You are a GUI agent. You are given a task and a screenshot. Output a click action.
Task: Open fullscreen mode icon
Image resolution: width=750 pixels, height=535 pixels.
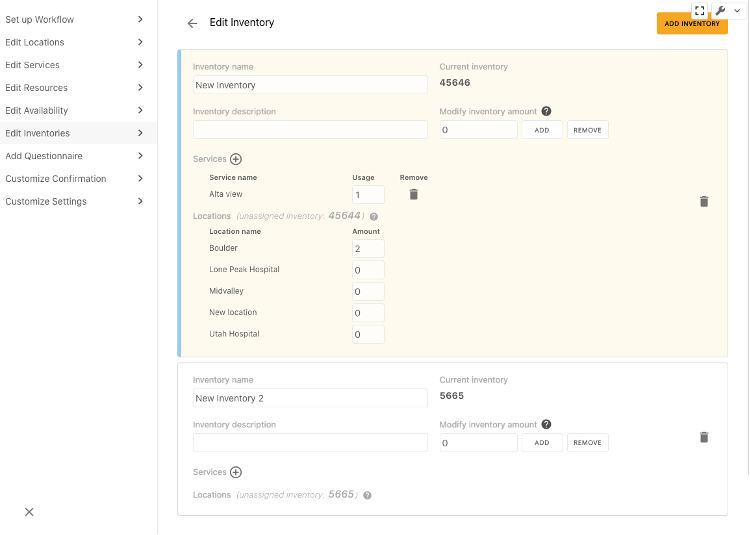[x=699, y=11]
